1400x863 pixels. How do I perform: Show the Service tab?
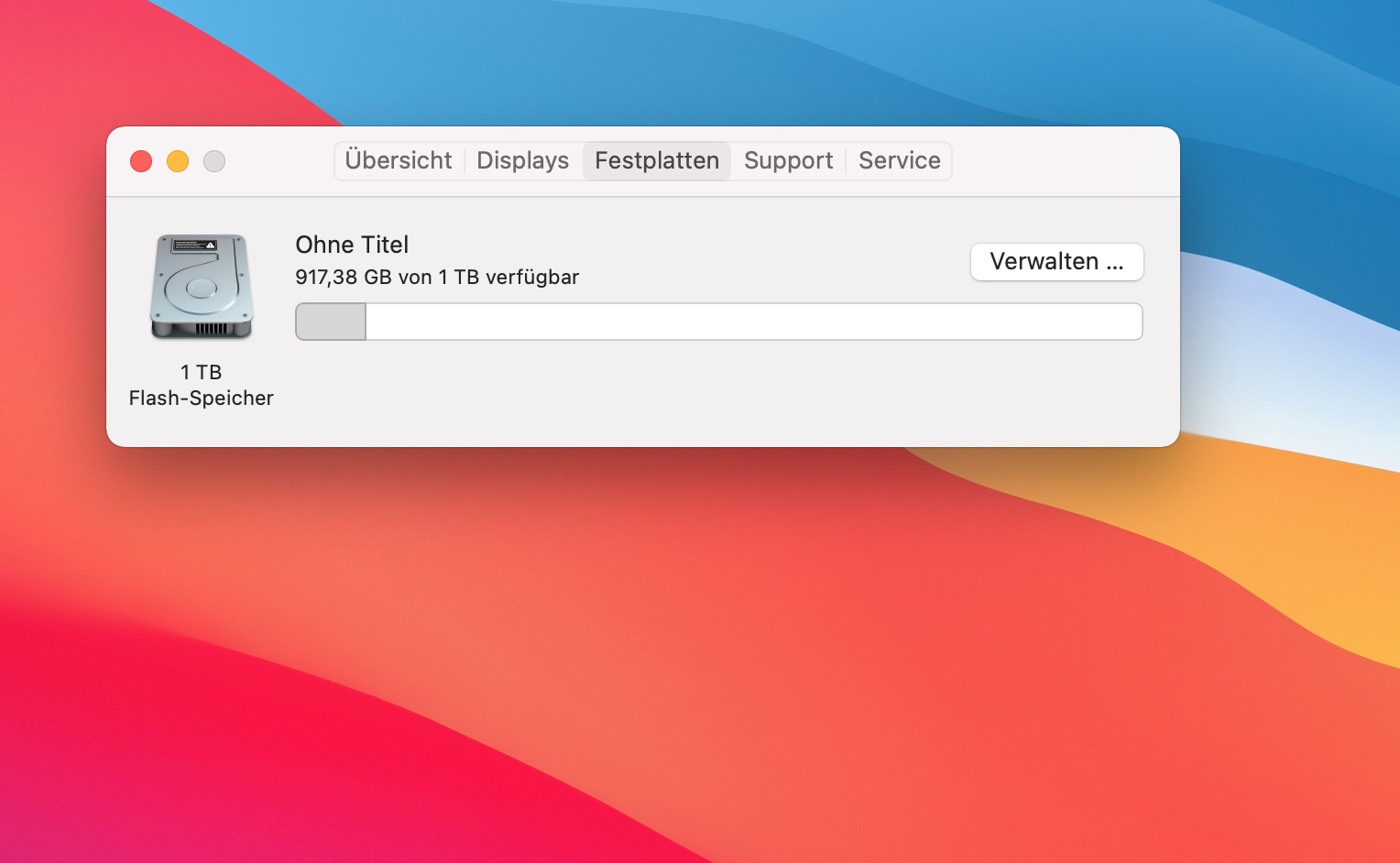899,161
